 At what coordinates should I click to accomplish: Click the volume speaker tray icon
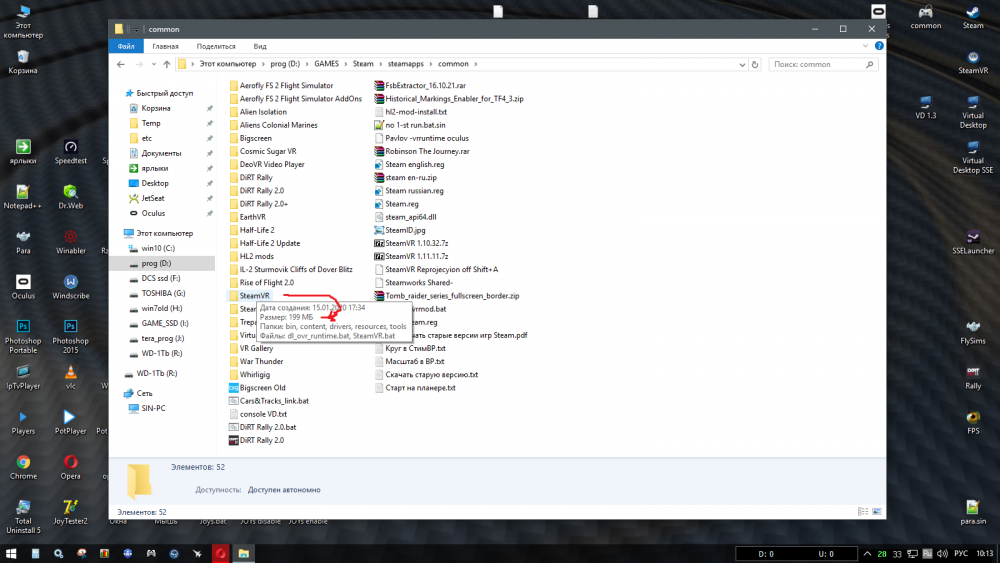point(942,553)
